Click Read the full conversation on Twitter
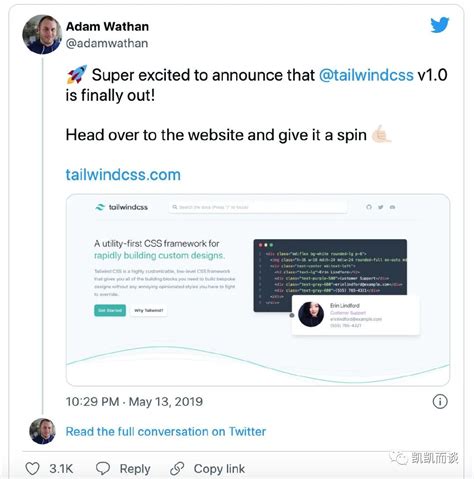The width and height of the screenshot is (474, 479). [166, 431]
